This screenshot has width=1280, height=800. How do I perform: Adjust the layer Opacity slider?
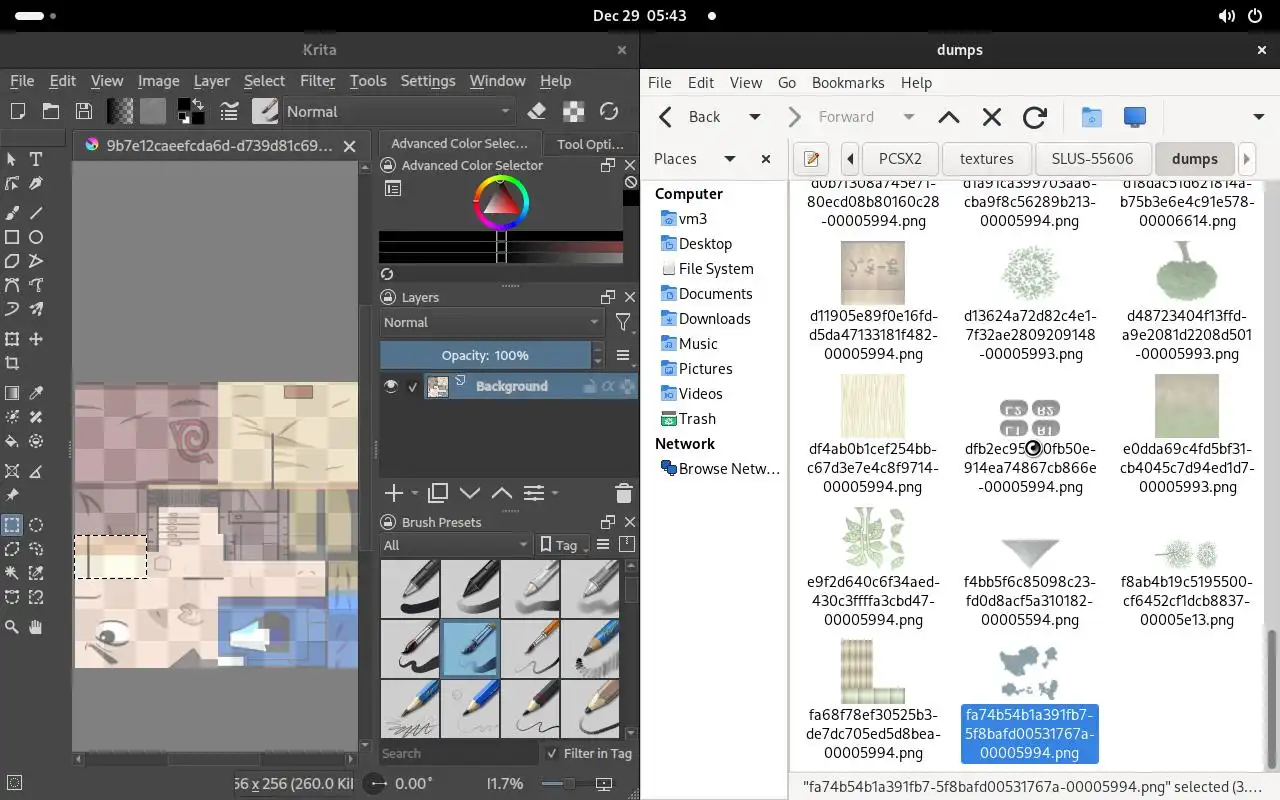coord(485,355)
